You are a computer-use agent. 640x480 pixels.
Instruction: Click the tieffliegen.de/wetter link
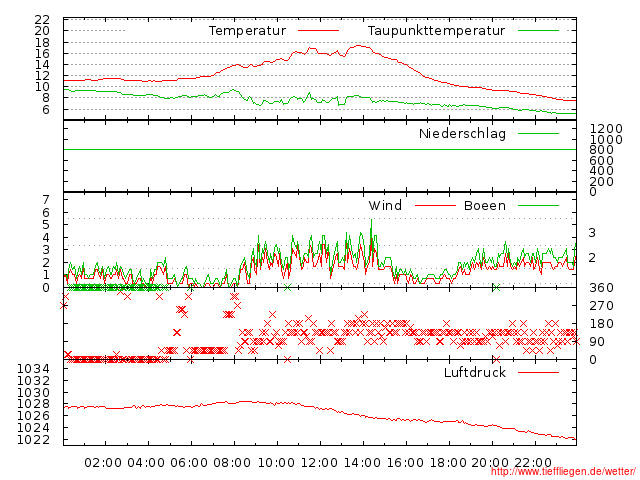(x=564, y=472)
